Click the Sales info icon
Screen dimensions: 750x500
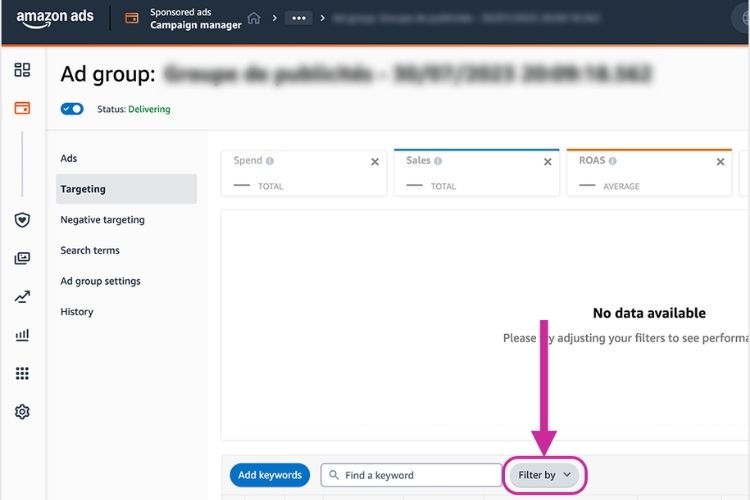click(438, 161)
